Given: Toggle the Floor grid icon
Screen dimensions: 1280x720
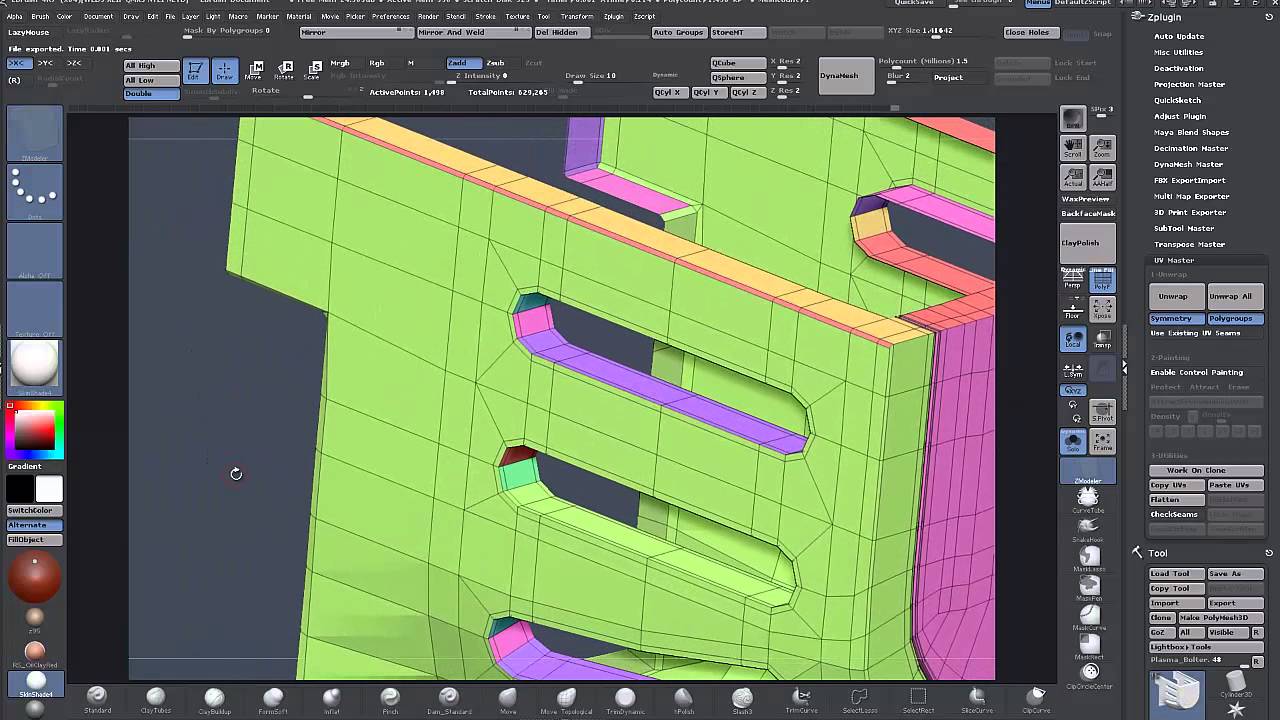Looking at the screenshot, I should tap(1073, 309).
